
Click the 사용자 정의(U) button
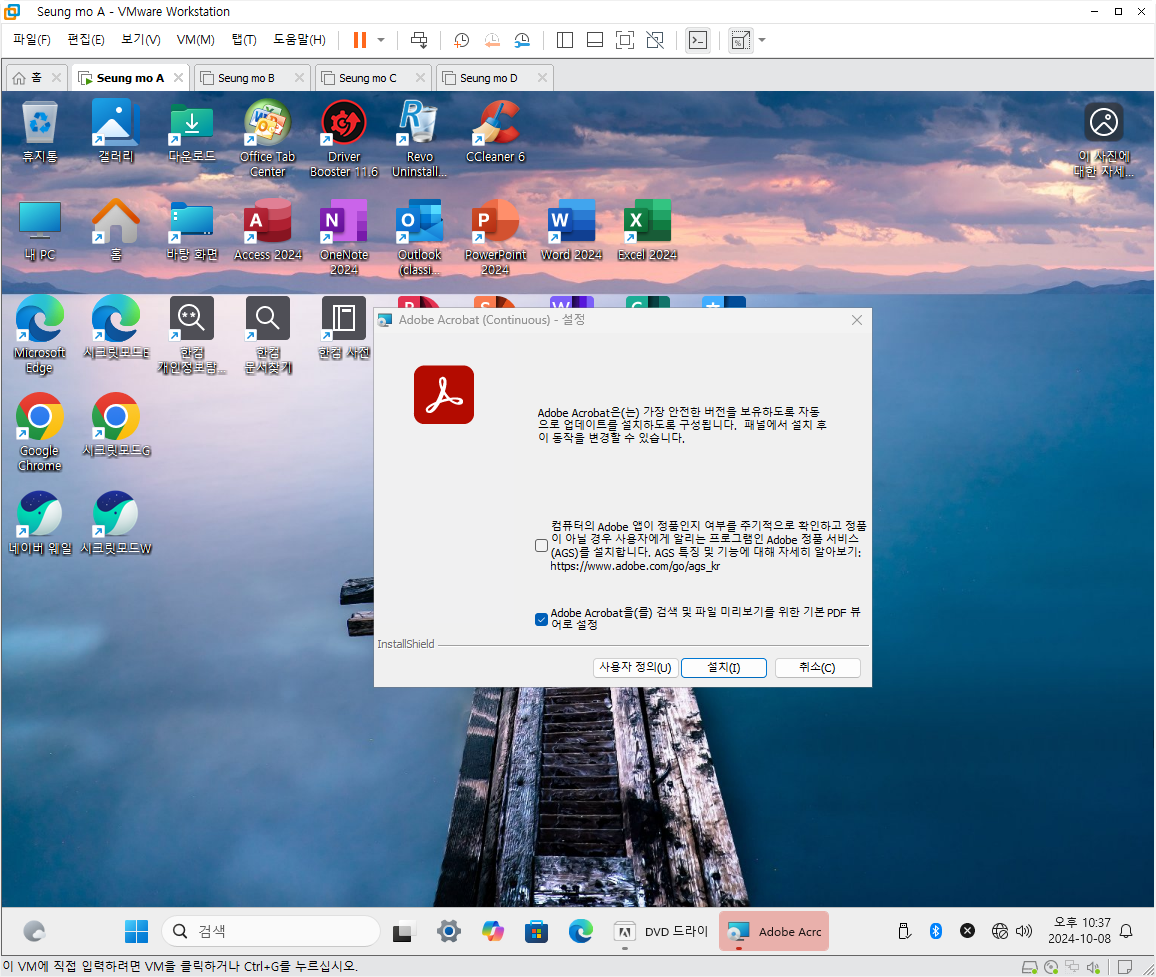coord(635,667)
